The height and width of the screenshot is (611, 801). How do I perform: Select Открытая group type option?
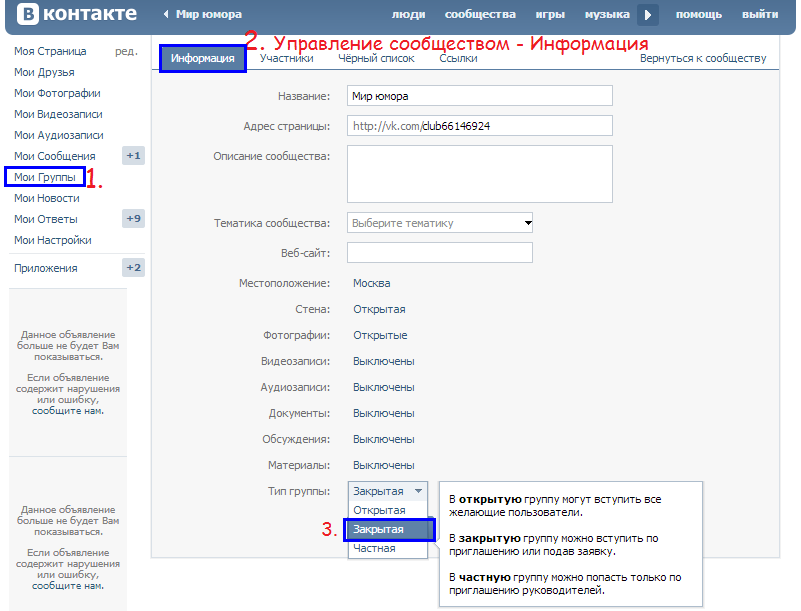pyautogui.click(x=388, y=510)
